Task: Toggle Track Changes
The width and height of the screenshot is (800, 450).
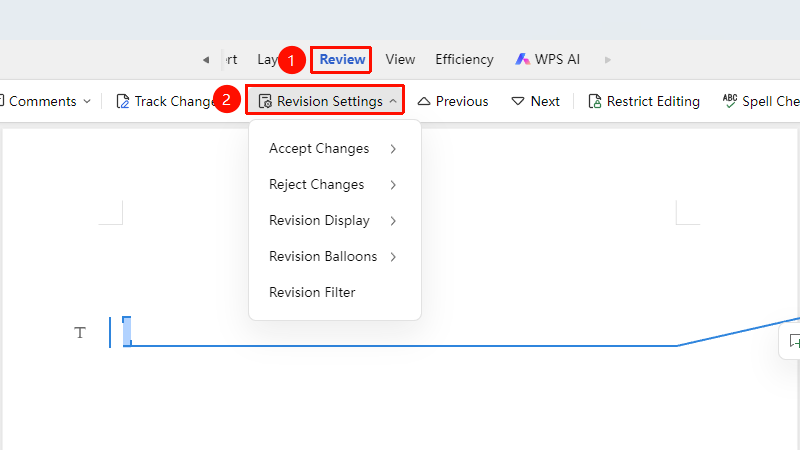Action: [175, 101]
